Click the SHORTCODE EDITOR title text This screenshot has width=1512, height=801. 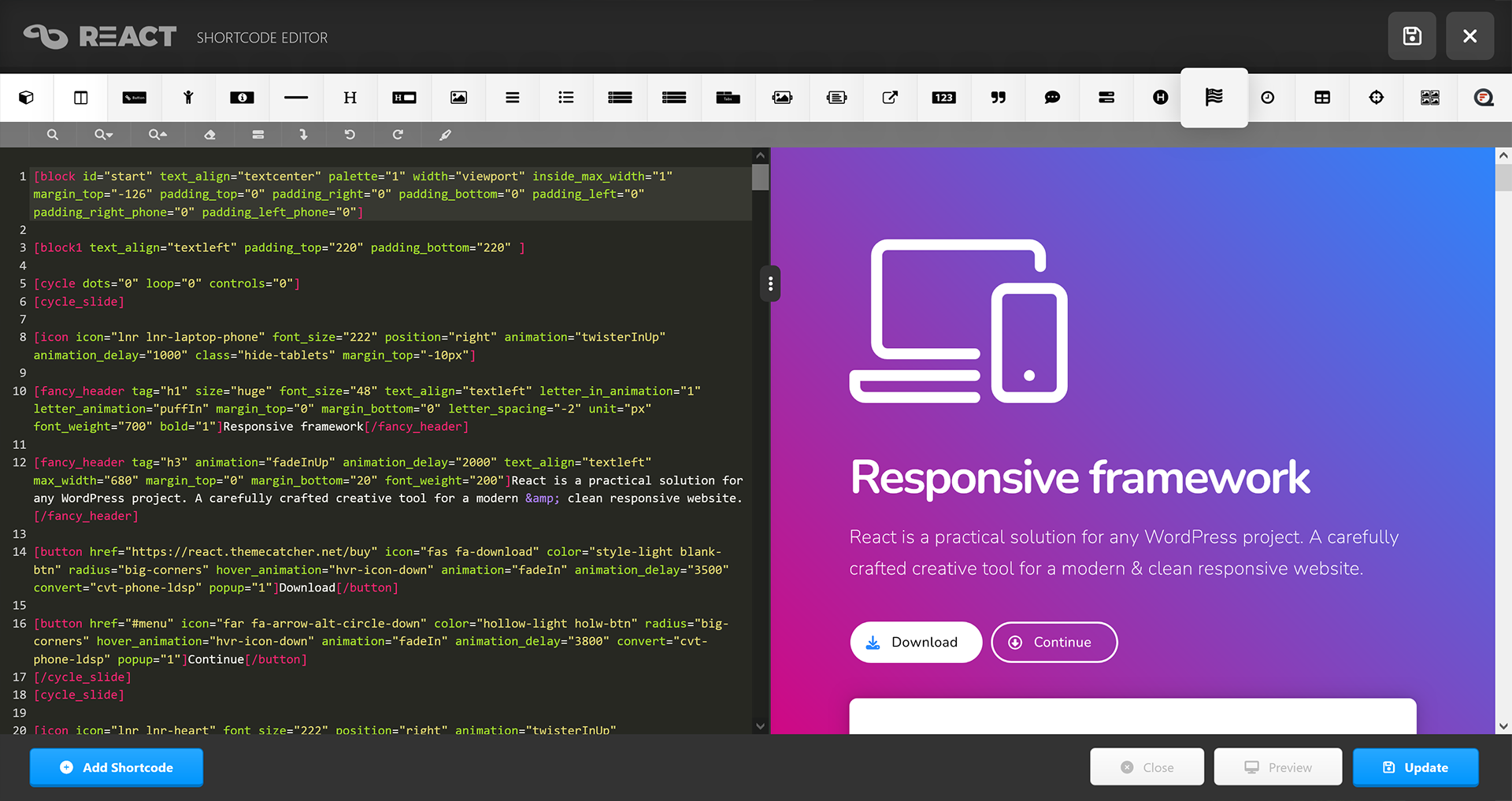(262, 38)
